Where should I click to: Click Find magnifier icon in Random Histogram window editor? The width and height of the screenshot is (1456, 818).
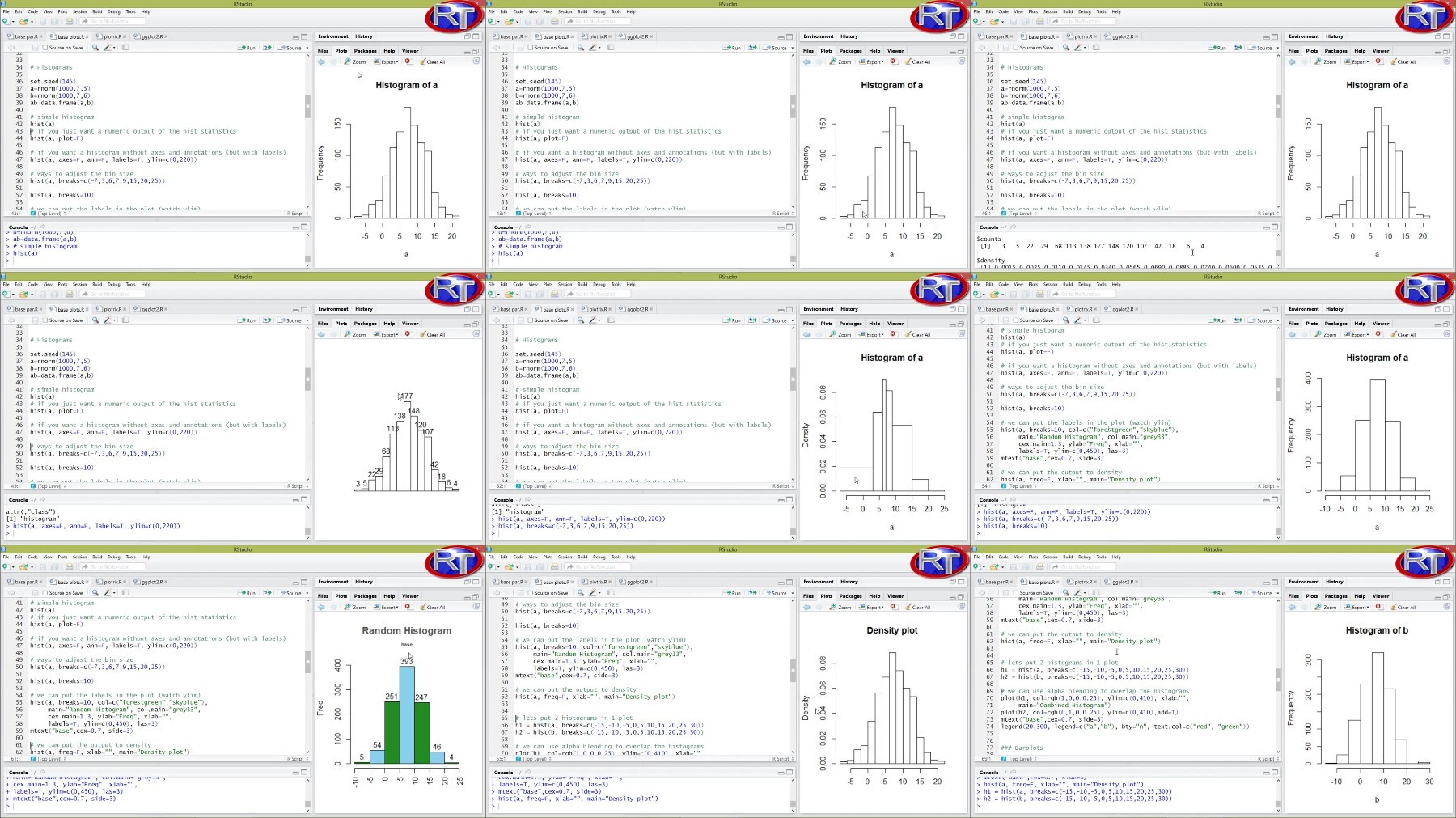[95, 593]
